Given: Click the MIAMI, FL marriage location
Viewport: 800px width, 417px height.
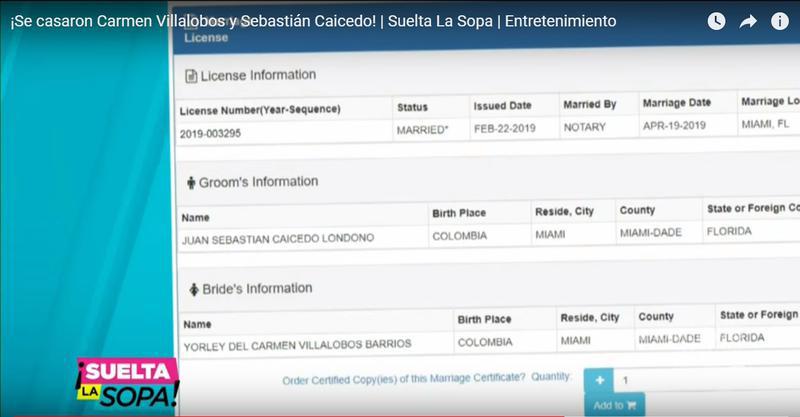Looking at the screenshot, I should click(x=765, y=124).
